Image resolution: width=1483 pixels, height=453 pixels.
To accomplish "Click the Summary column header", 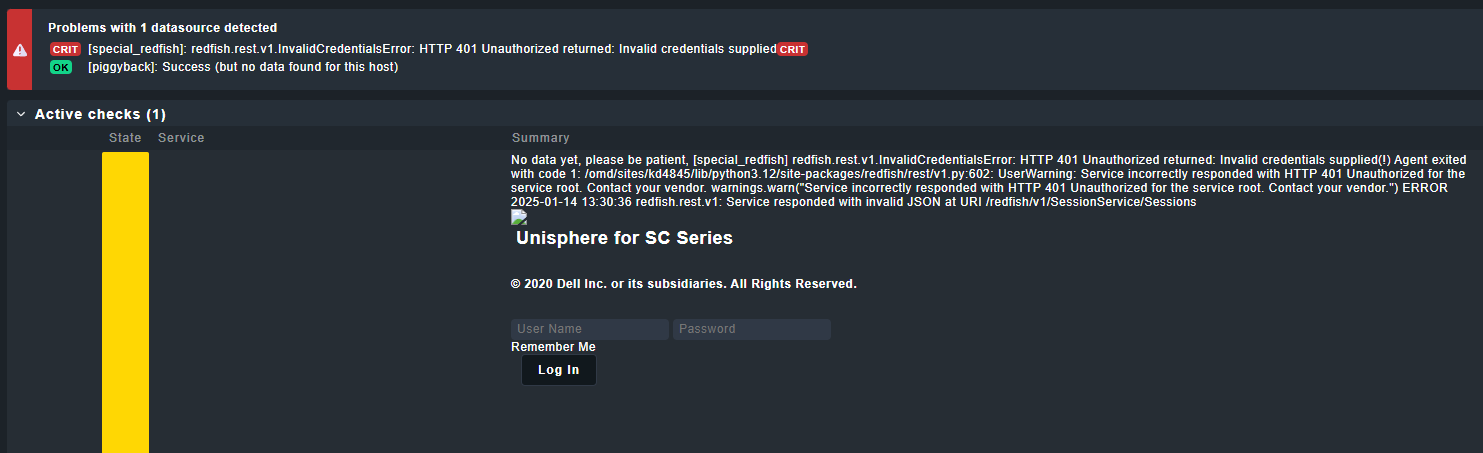I will coord(540,138).
